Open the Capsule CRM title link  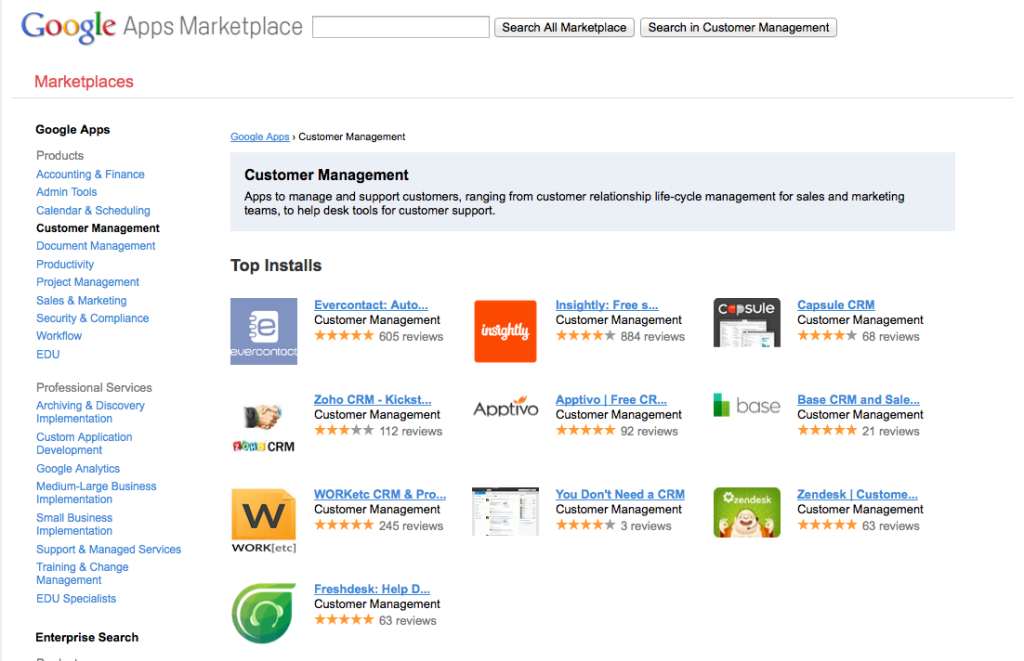(836, 305)
